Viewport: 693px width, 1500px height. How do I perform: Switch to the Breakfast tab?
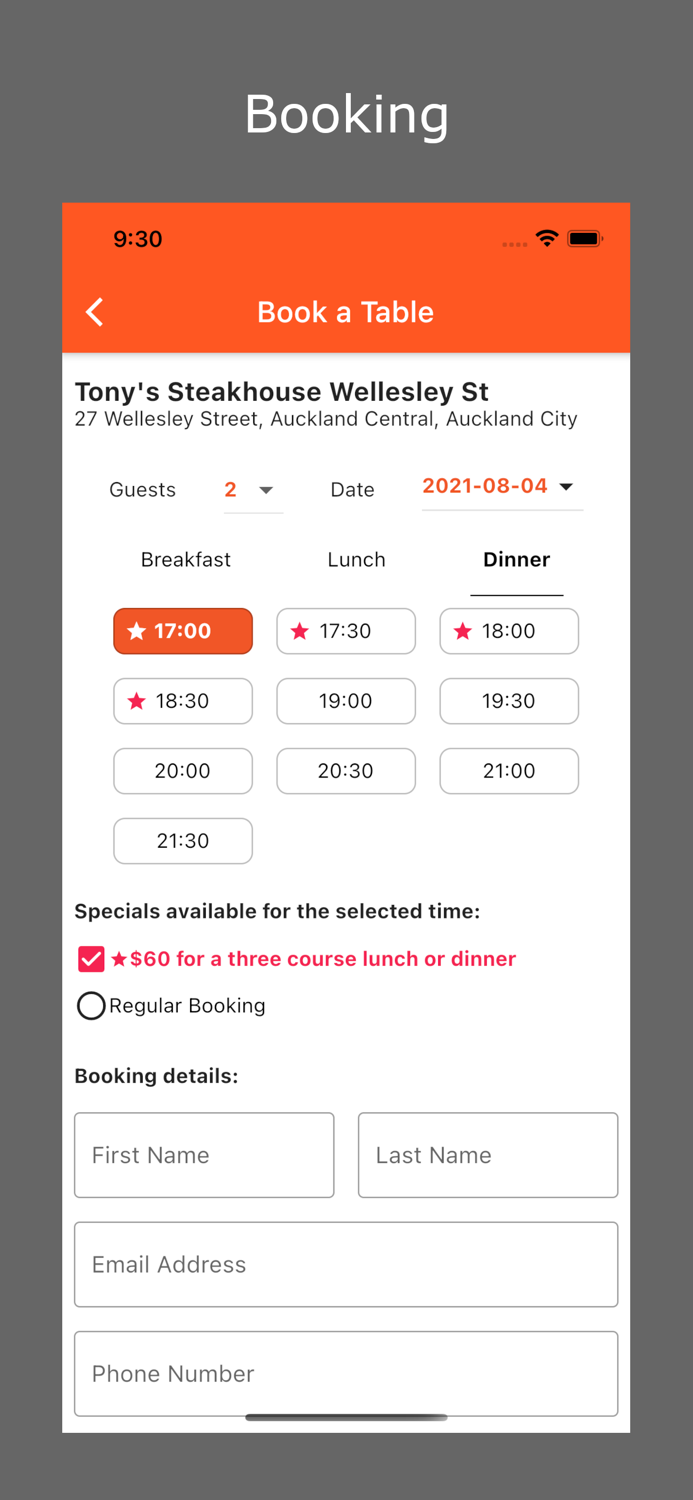click(x=185, y=560)
